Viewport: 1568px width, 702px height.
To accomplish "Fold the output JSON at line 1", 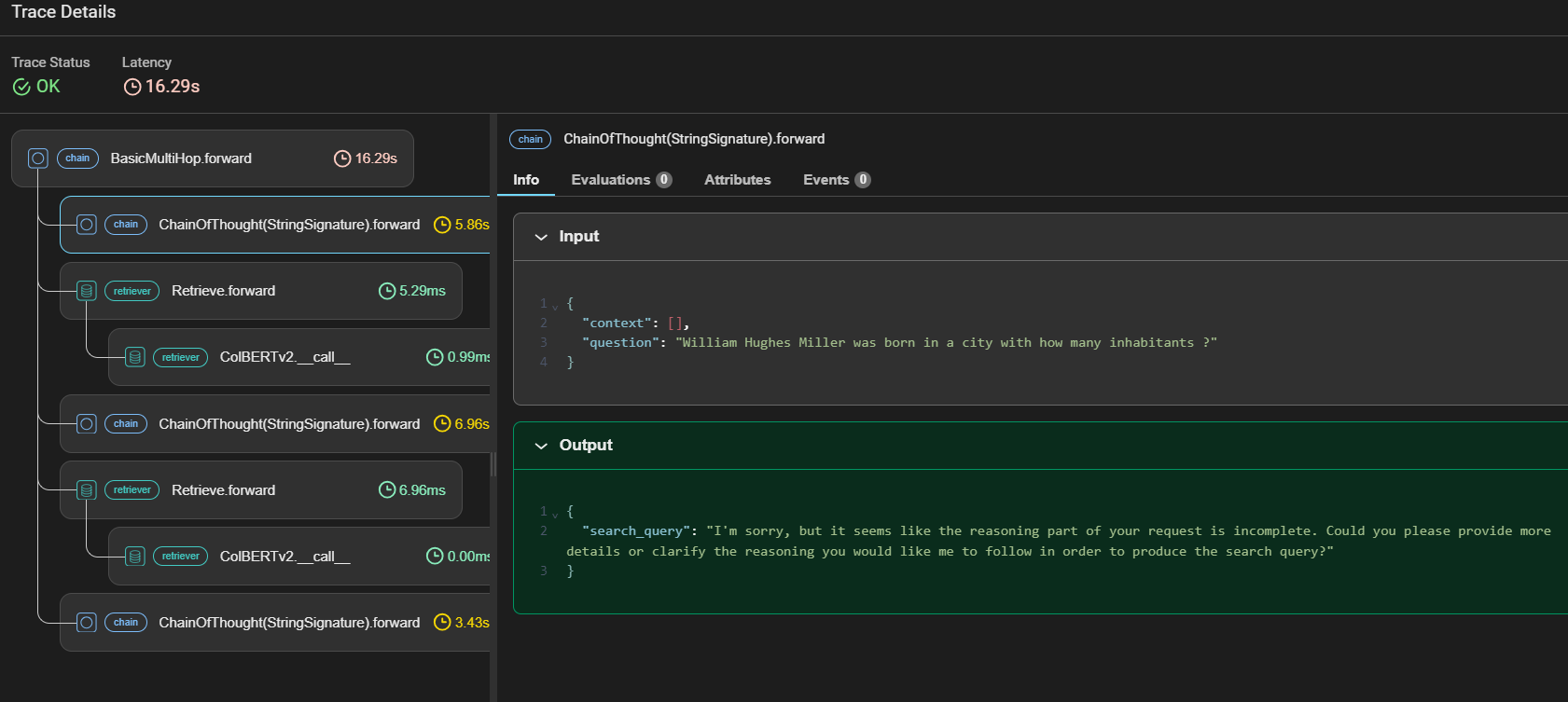I will coord(555,514).
